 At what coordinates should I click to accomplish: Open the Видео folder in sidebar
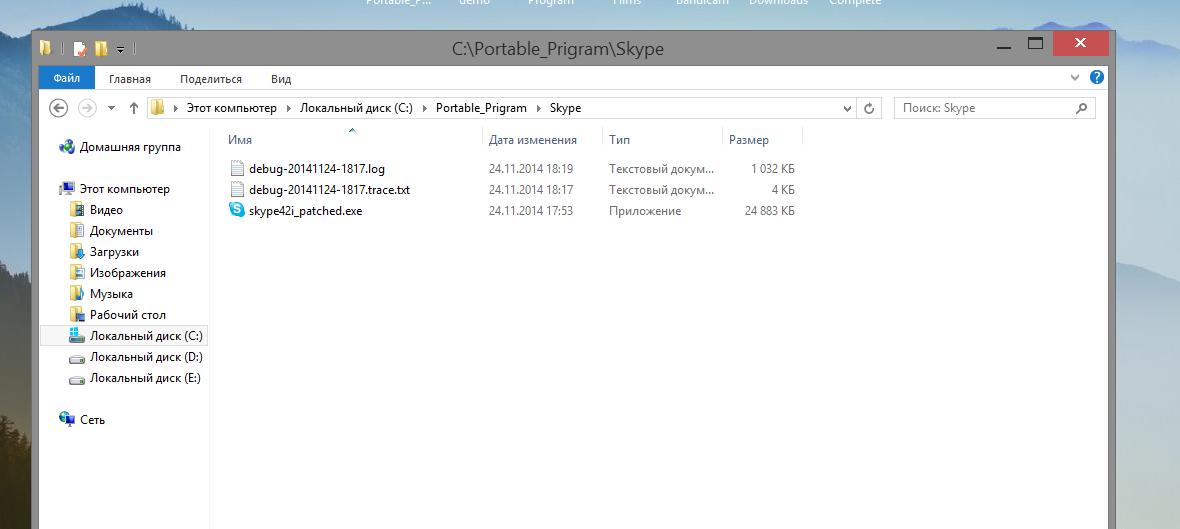tap(106, 210)
